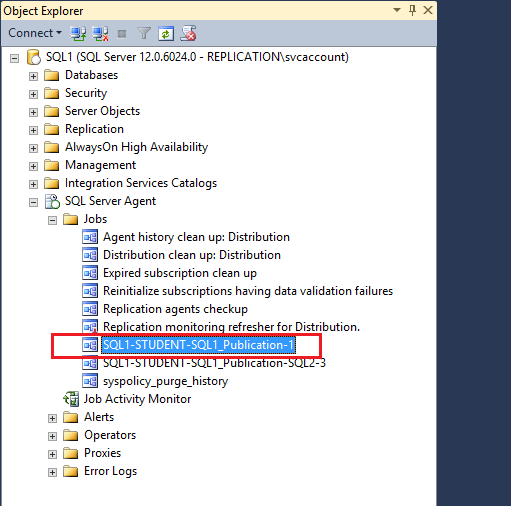Click the Databases folder icon

pyautogui.click(x=51, y=75)
